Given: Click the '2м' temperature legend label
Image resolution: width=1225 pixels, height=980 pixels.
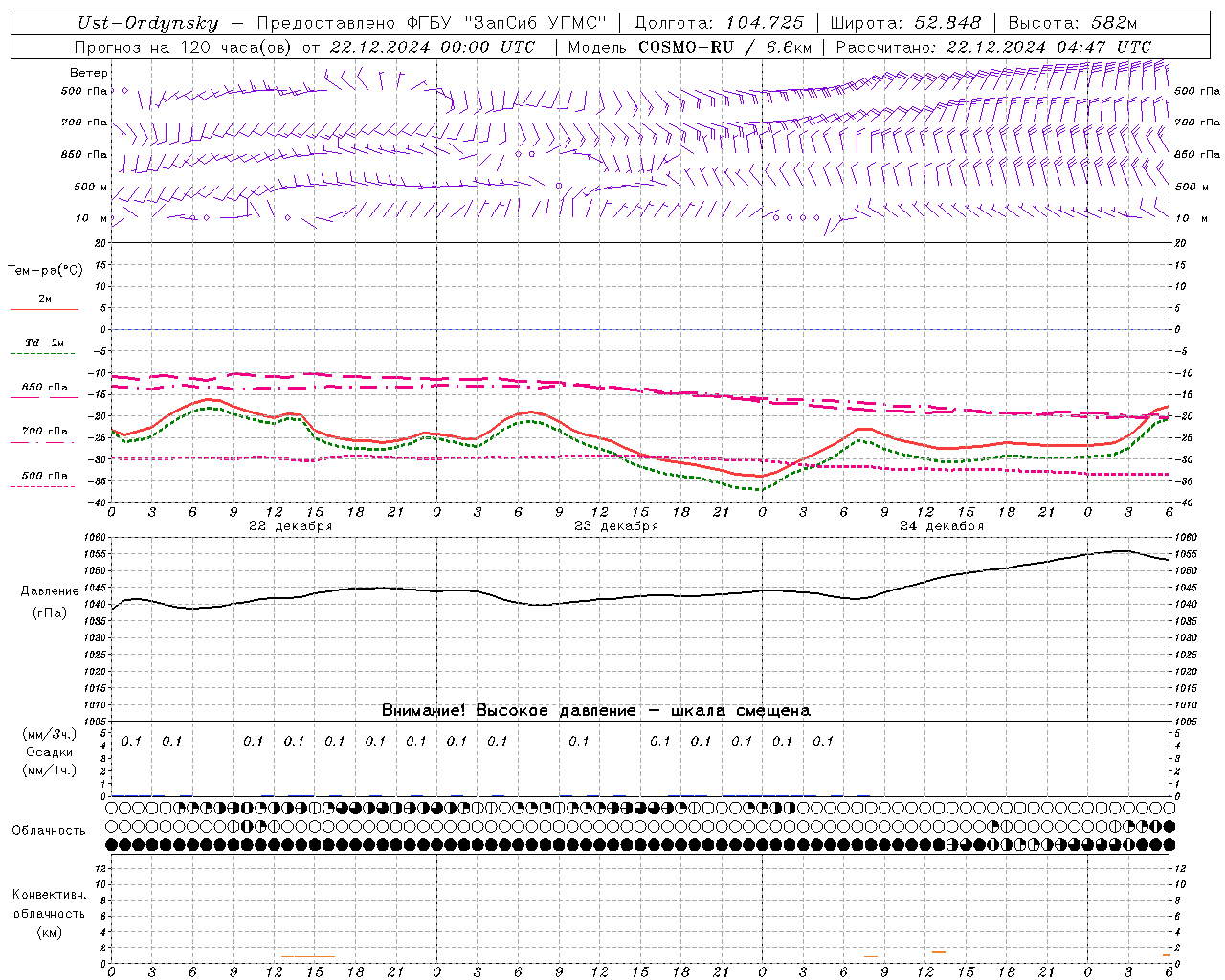Looking at the screenshot, I should 45,299.
